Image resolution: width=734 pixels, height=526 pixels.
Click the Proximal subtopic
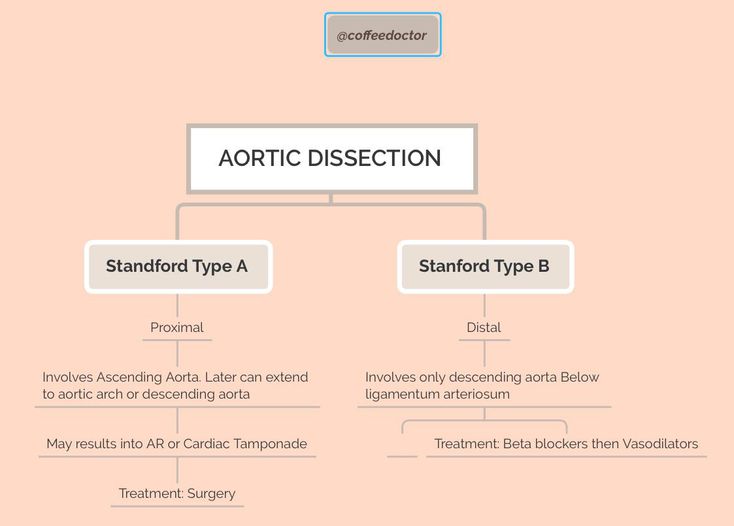(x=177, y=328)
